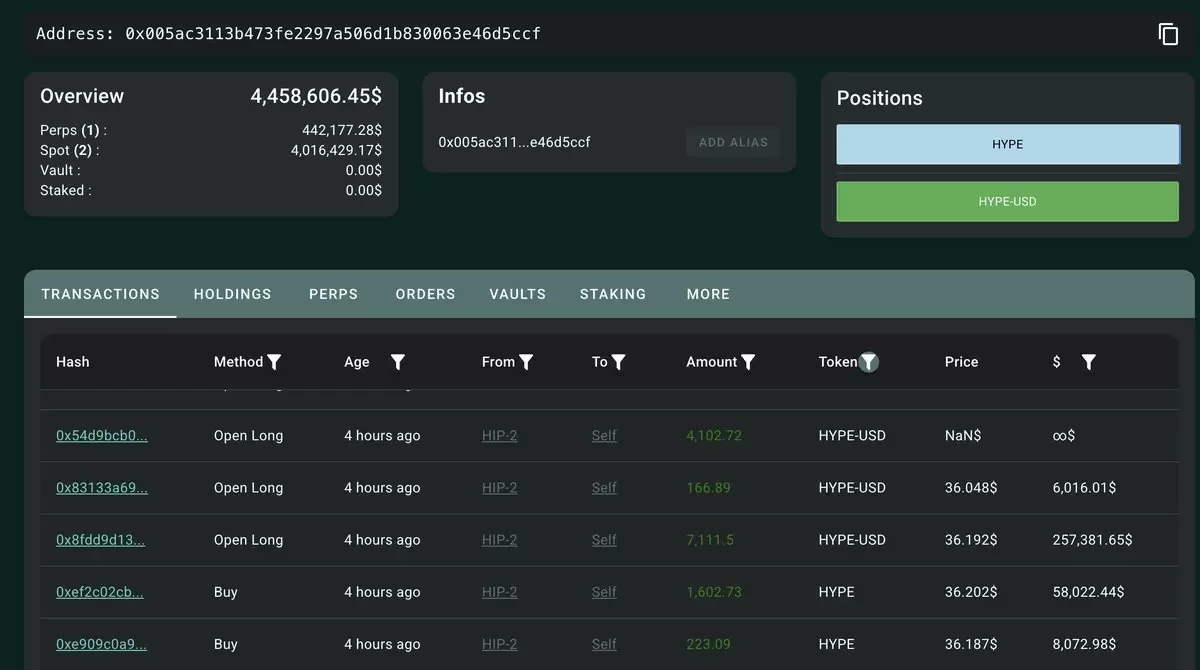Click the overview total 4,458,606.45$
Screen dimensions: 1200x670
pyautogui.click(x=316, y=96)
